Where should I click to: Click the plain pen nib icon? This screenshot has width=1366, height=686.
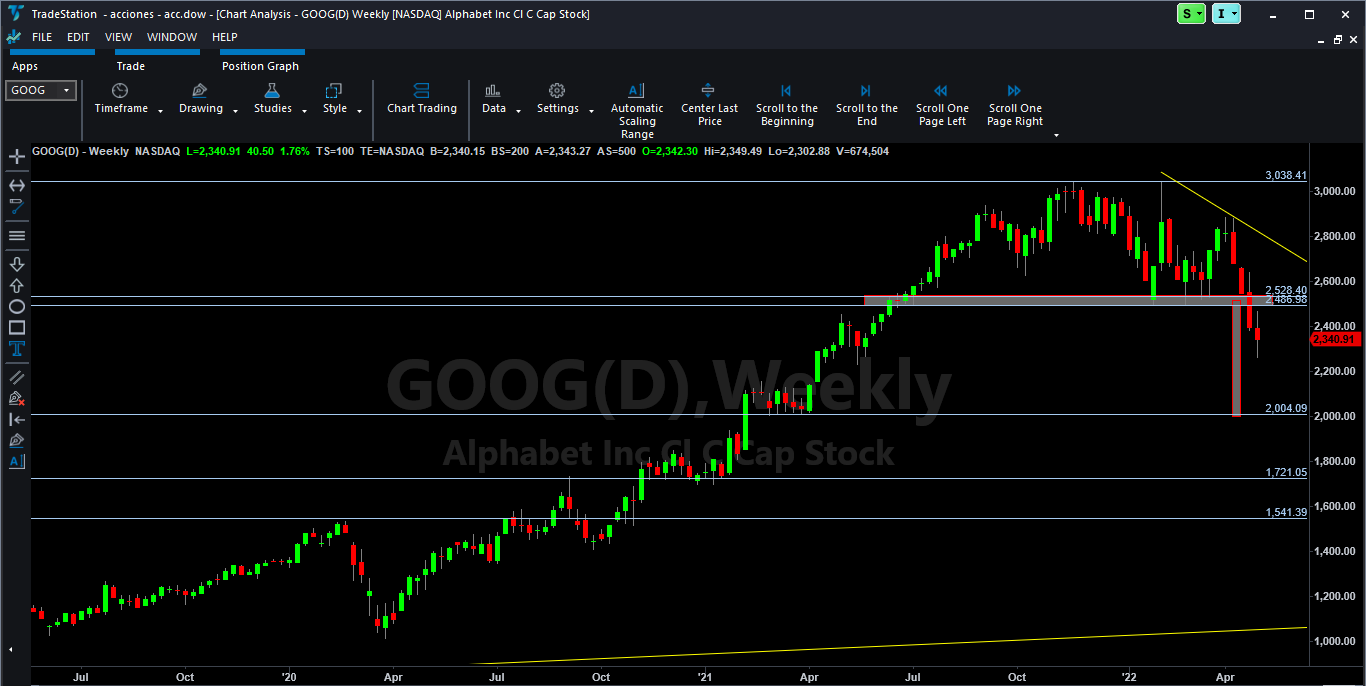[x=17, y=440]
